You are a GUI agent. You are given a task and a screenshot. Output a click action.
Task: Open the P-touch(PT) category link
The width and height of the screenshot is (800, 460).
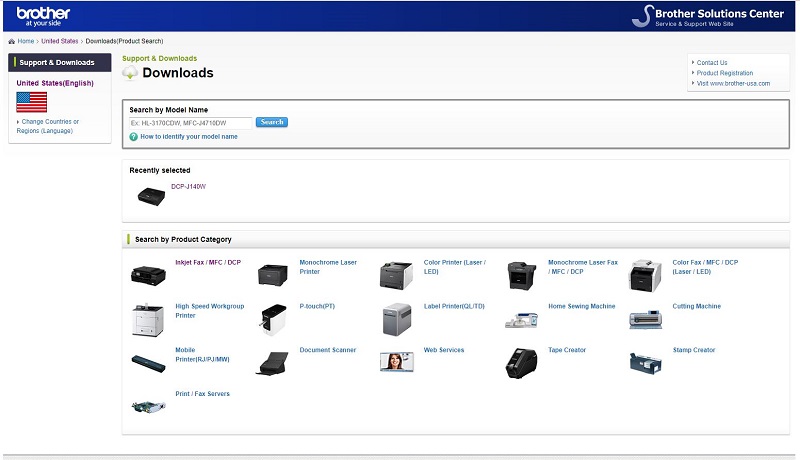point(317,306)
